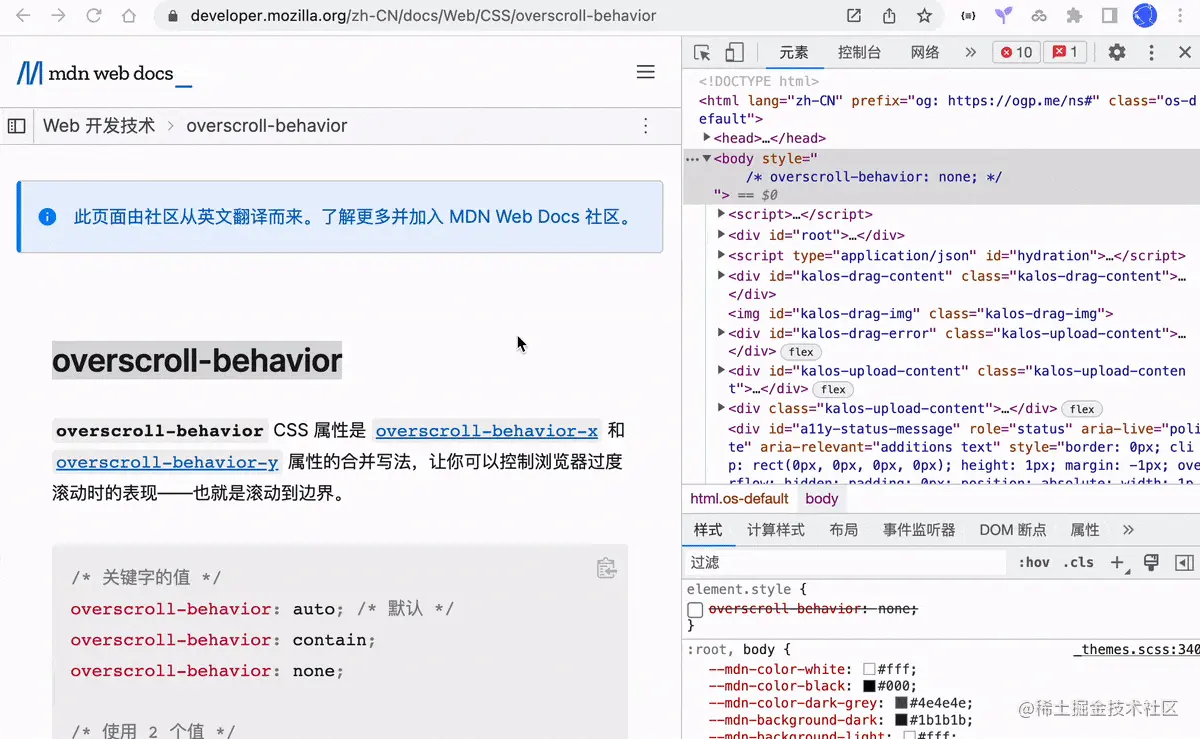Click the --mdn-background-dark swatch
The image size is (1200, 739).
click(x=901, y=721)
